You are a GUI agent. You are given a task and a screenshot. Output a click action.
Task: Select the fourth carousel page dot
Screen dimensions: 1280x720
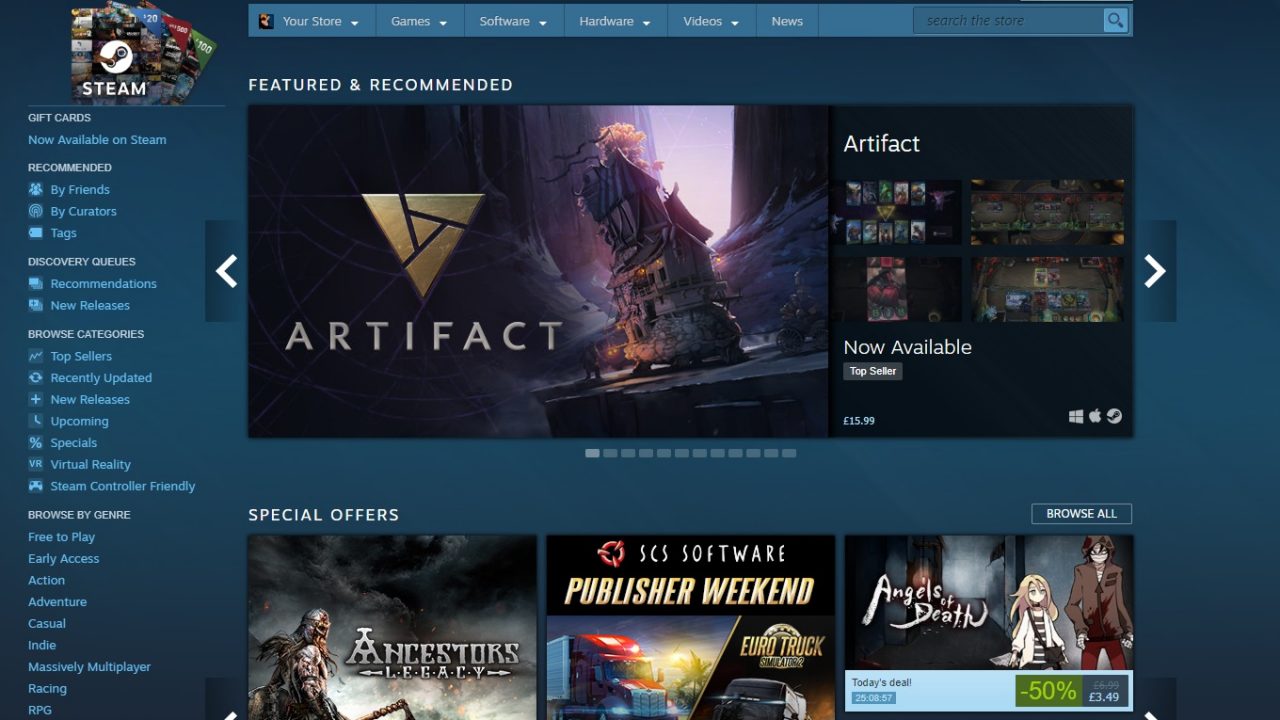point(646,453)
